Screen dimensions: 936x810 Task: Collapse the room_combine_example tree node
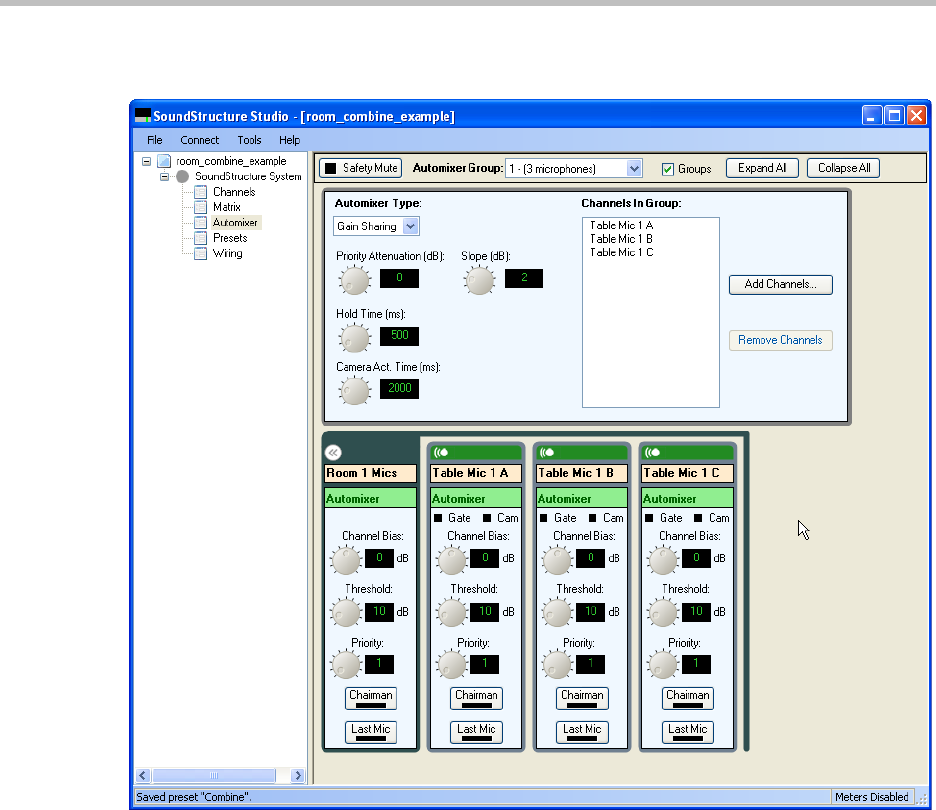pyautogui.click(x=146, y=161)
